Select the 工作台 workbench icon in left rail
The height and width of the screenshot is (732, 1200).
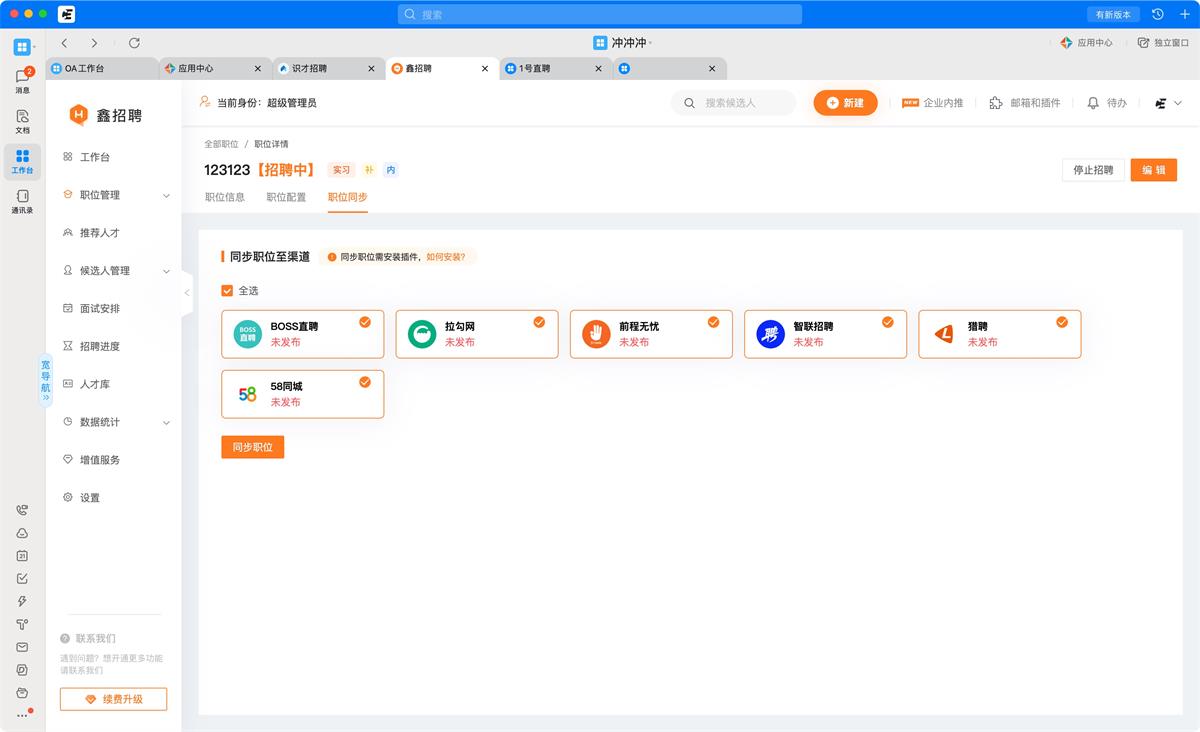coord(22,161)
